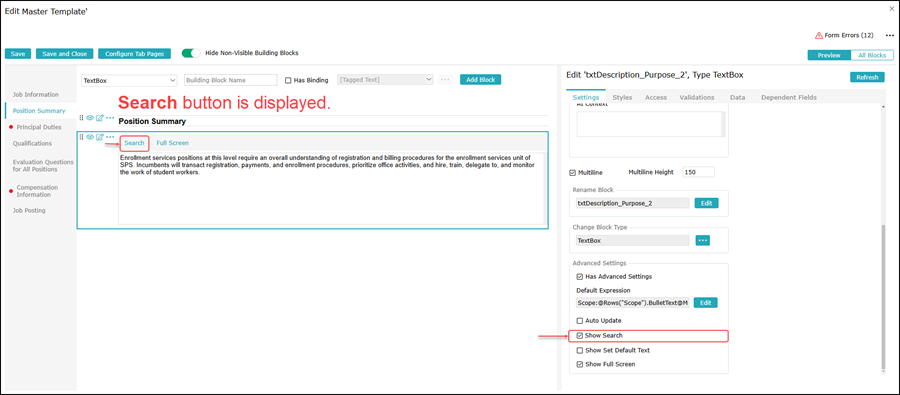The width and height of the screenshot is (900, 395).
Task: Grab the drag handle of Position Summary heading block
Action: (82, 118)
